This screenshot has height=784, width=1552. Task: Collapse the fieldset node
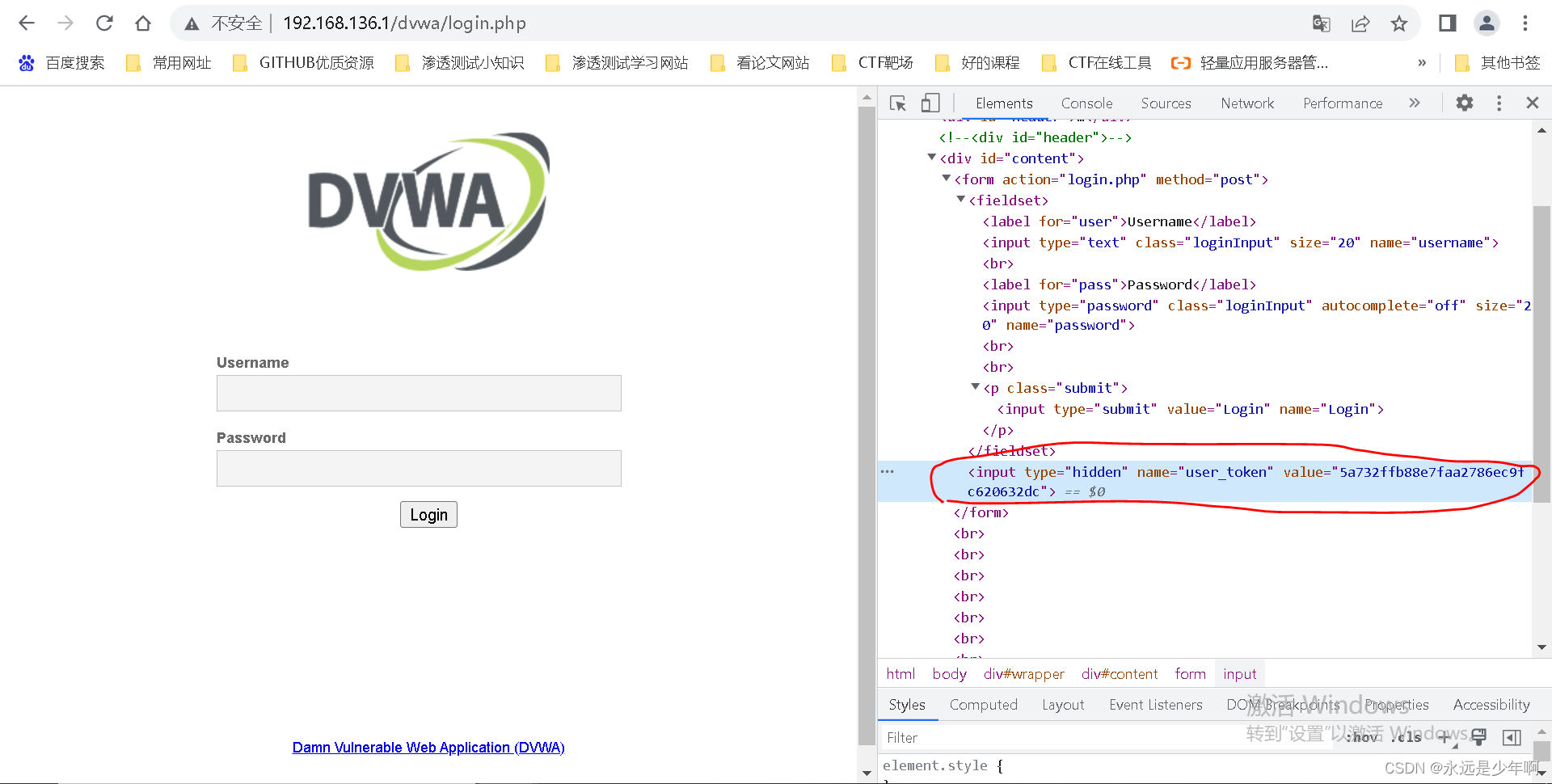tap(961, 200)
